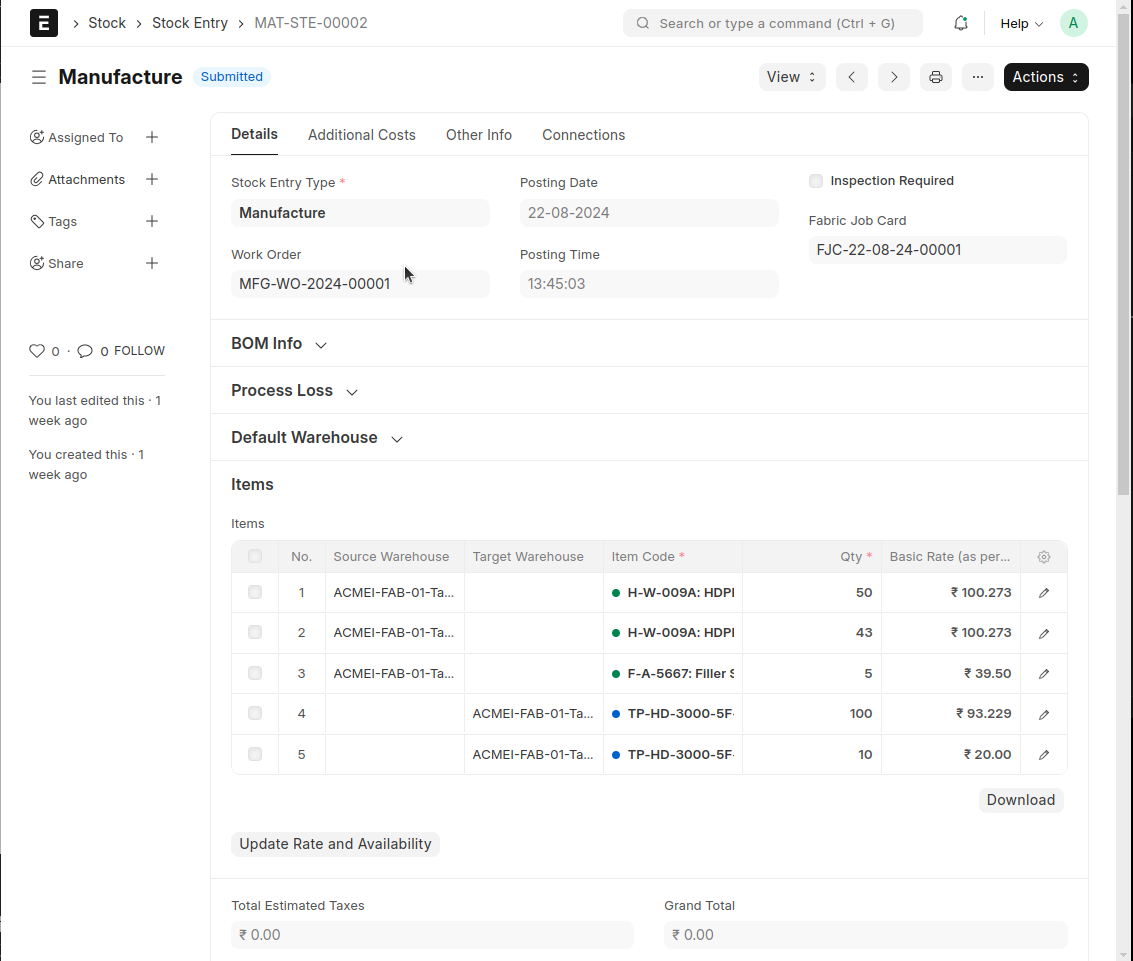
Task: Tick the Inspection Required checkbox
Action: pos(816,181)
